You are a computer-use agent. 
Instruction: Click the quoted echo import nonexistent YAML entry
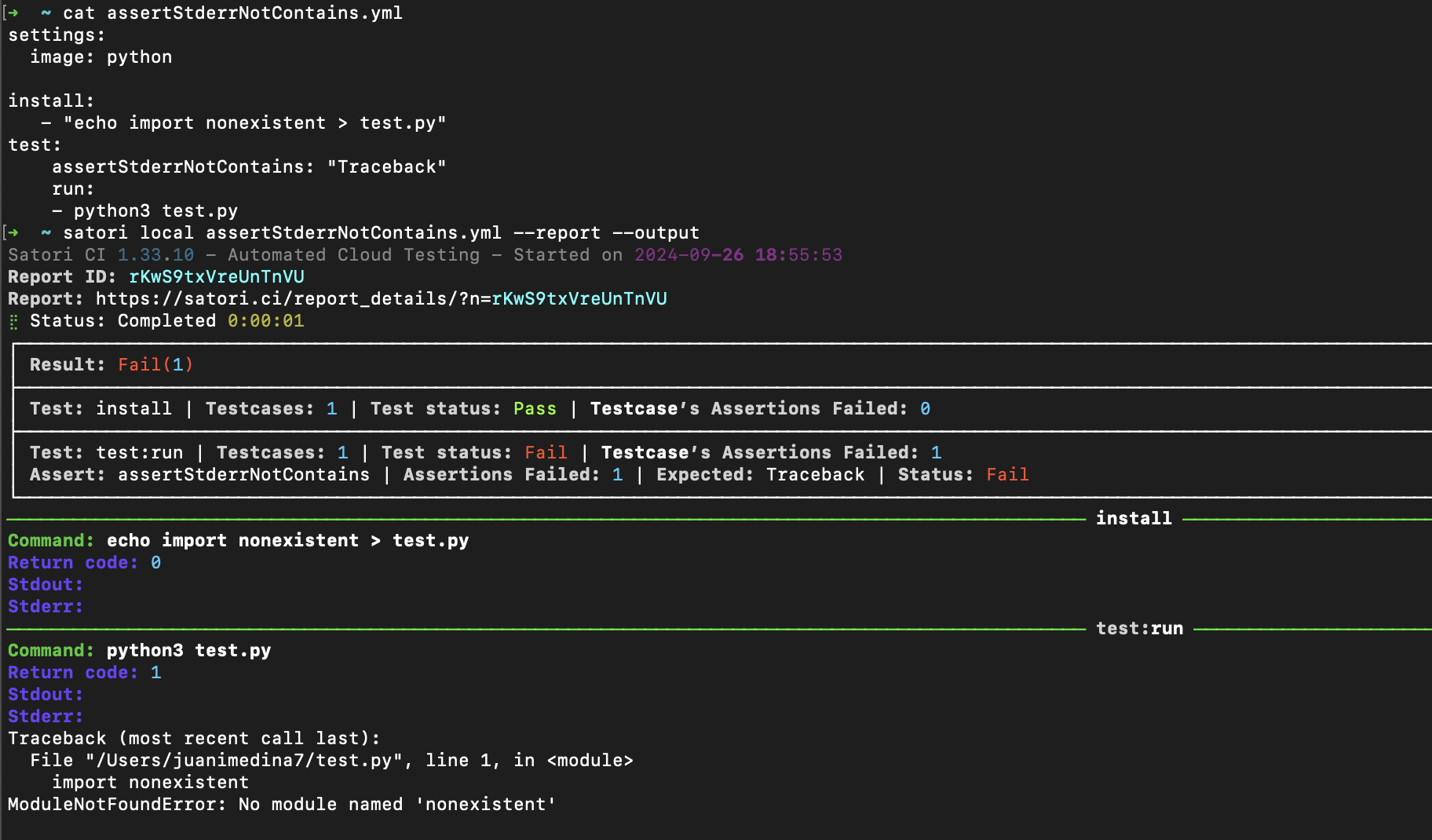254,123
